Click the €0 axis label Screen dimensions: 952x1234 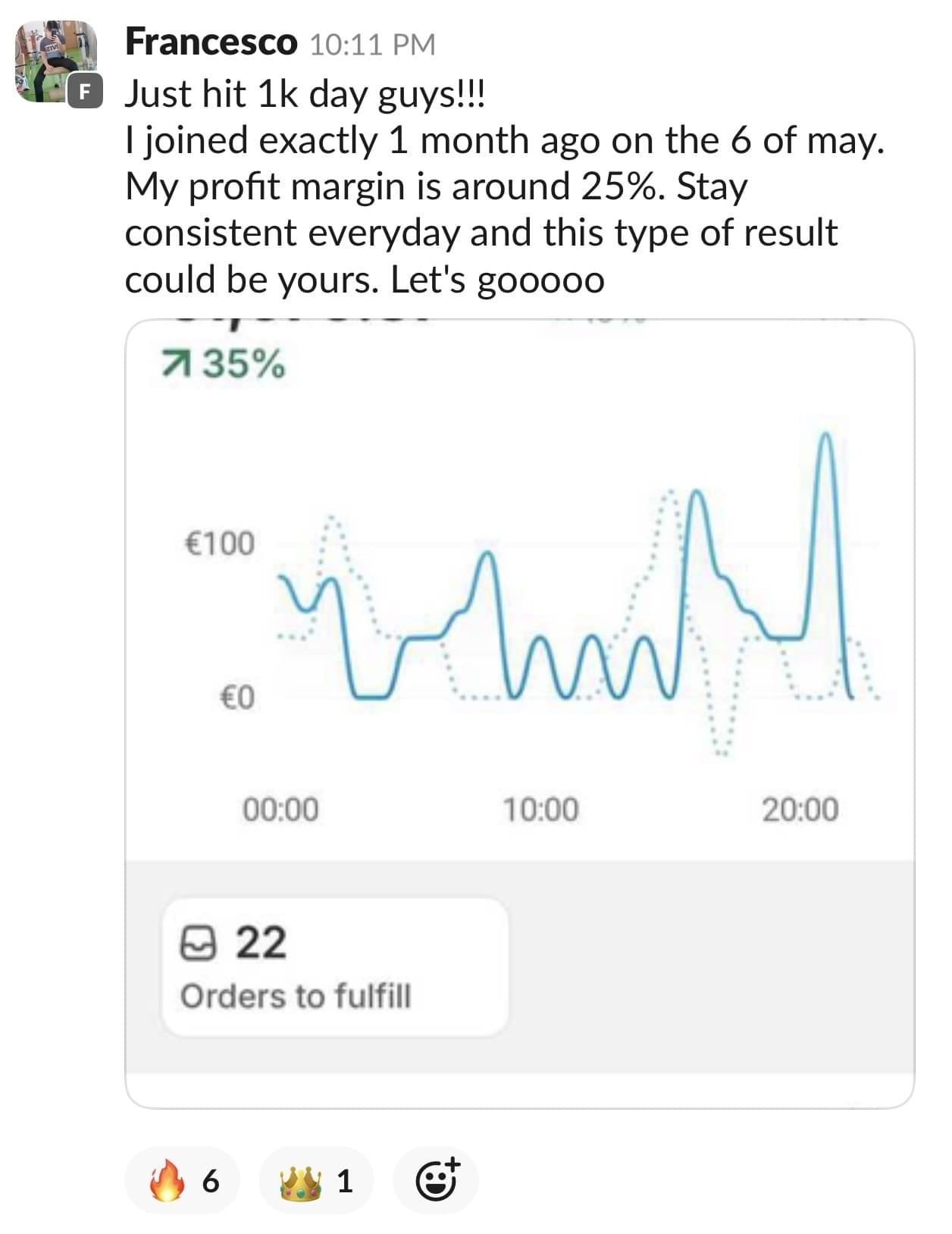point(236,697)
